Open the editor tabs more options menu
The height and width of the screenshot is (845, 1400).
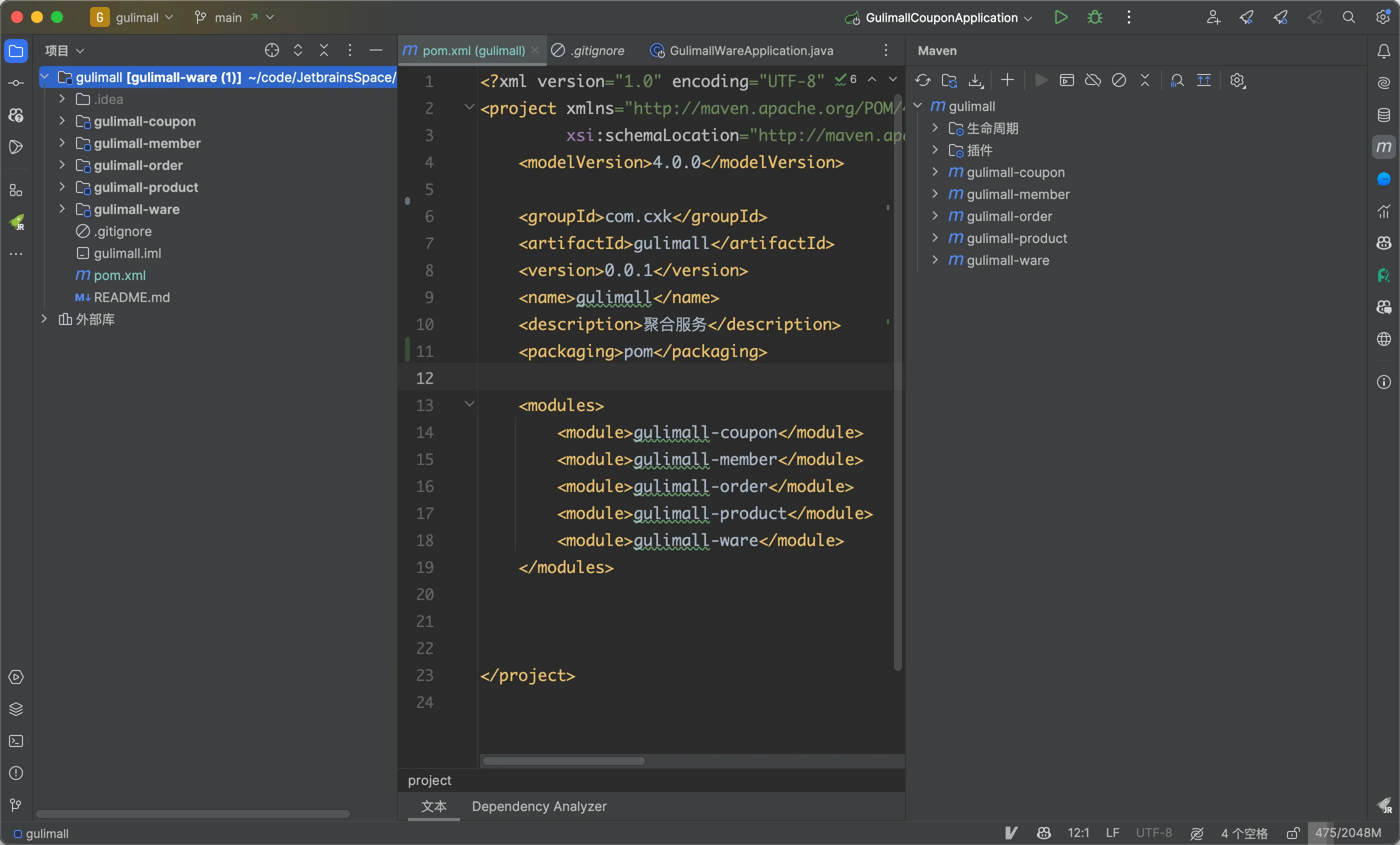[x=885, y=50]
